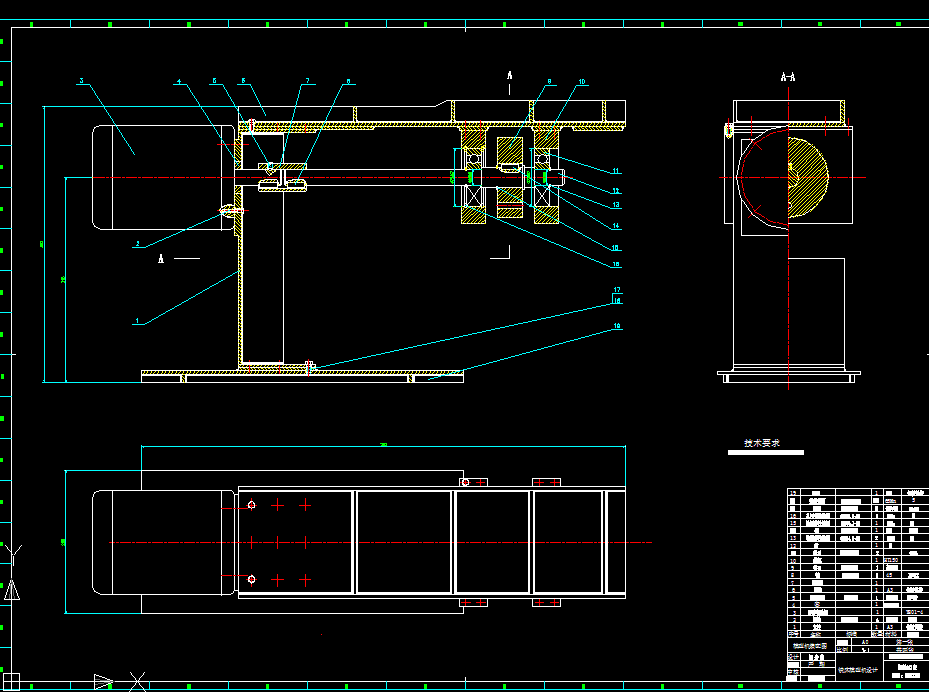This screenshot has height=692, width=929.
Task: Select the HT150 material cell in the parts list
Action: [892, 560]
